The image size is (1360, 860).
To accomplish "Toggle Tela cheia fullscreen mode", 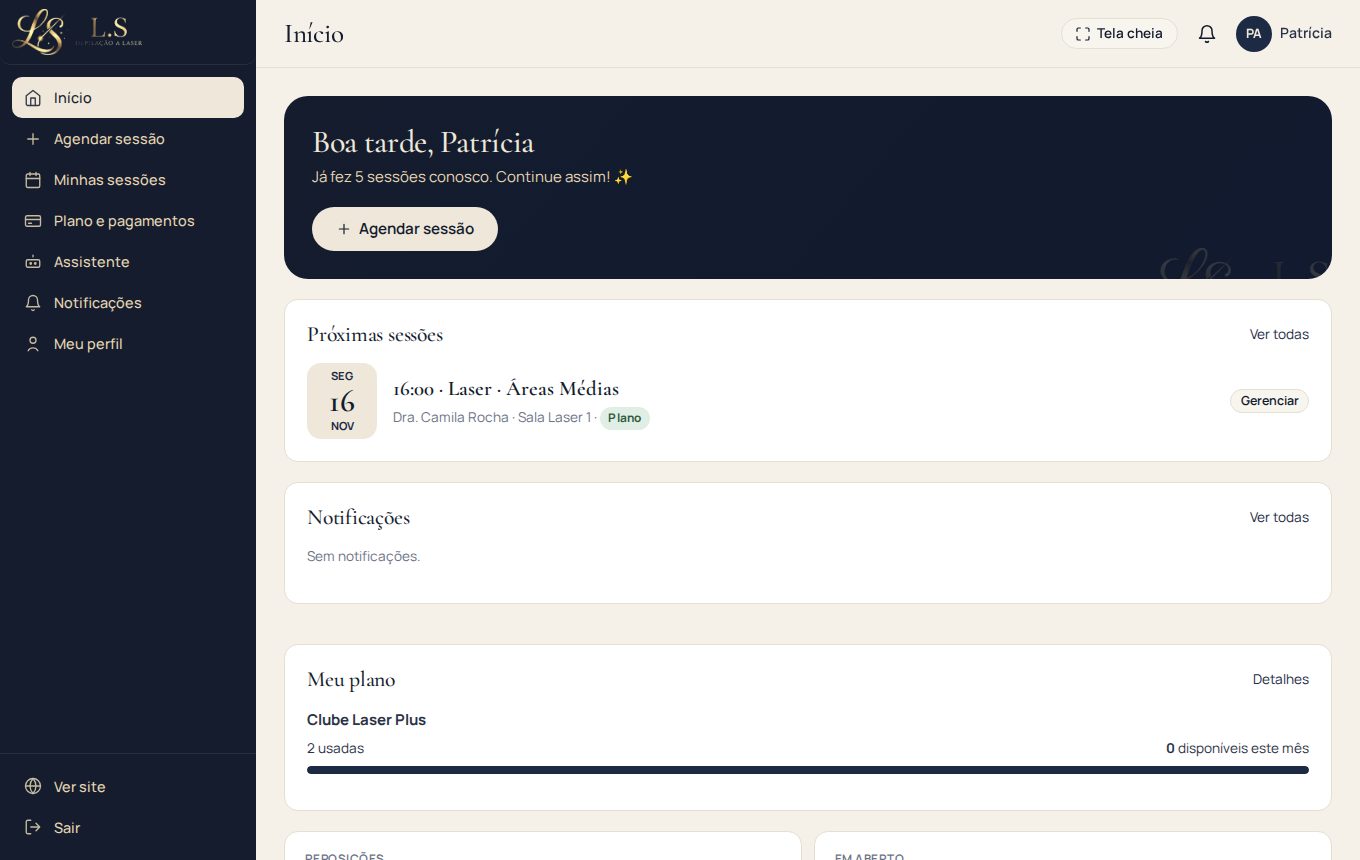I will pos(1119,34).
